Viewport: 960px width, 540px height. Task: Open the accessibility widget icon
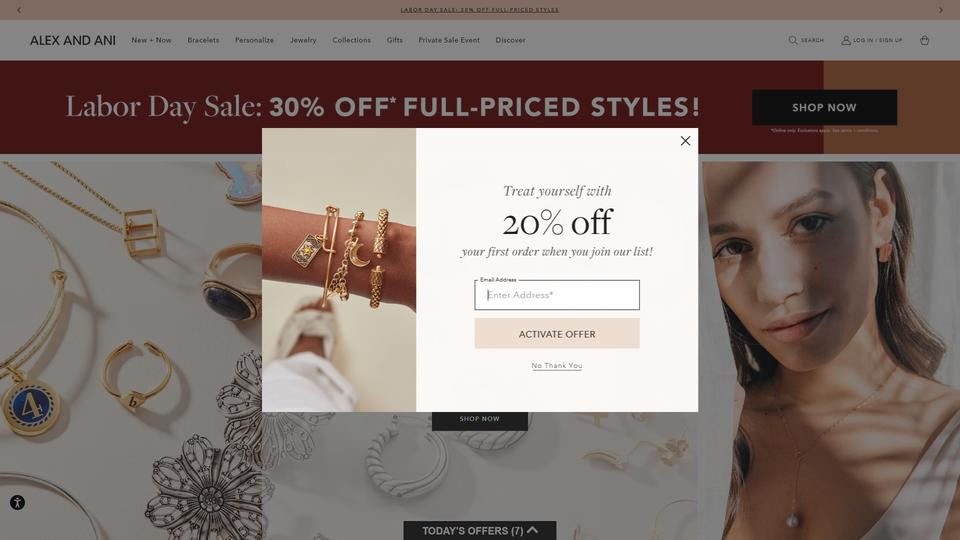point(17,503)
